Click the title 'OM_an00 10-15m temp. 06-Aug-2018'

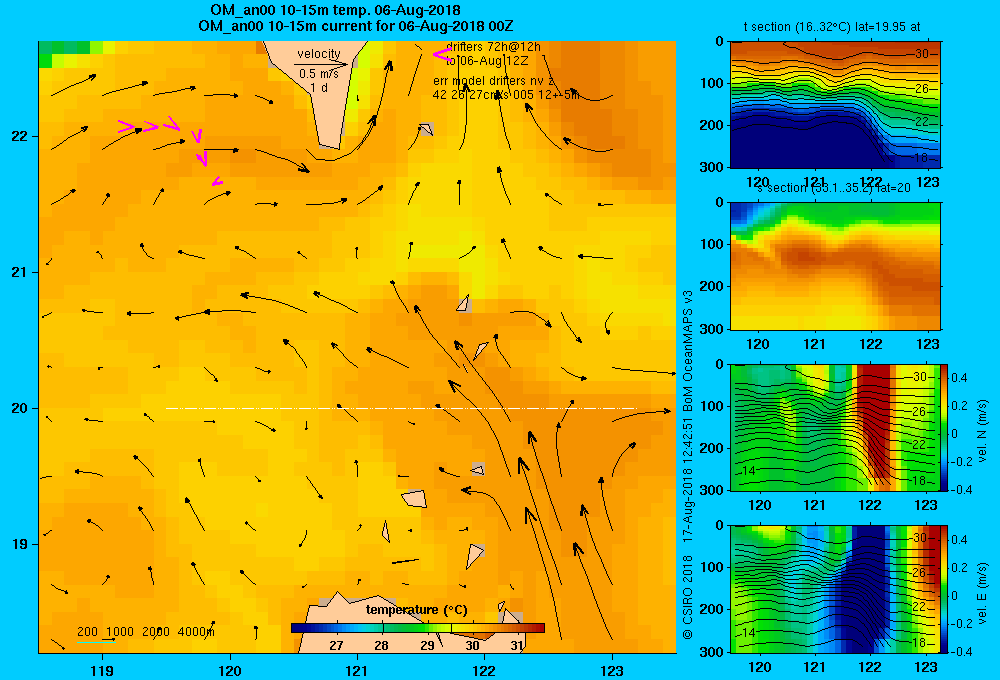click(x=335, y=10)
